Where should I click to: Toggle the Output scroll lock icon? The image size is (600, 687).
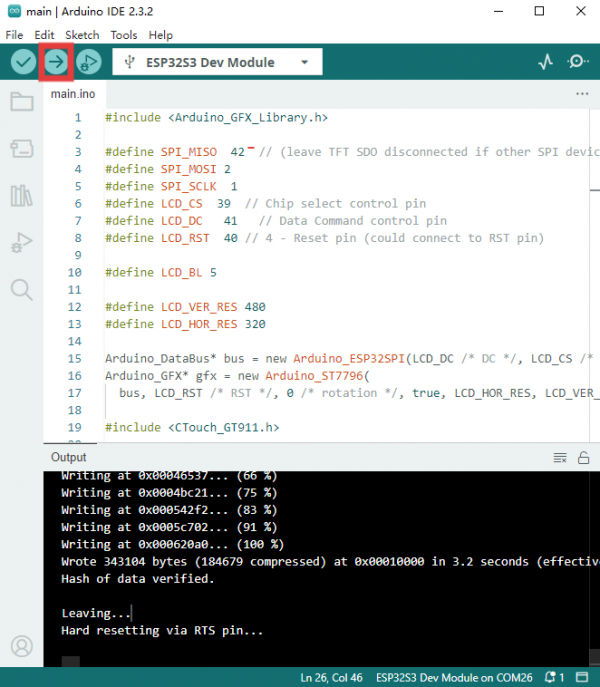583,457
